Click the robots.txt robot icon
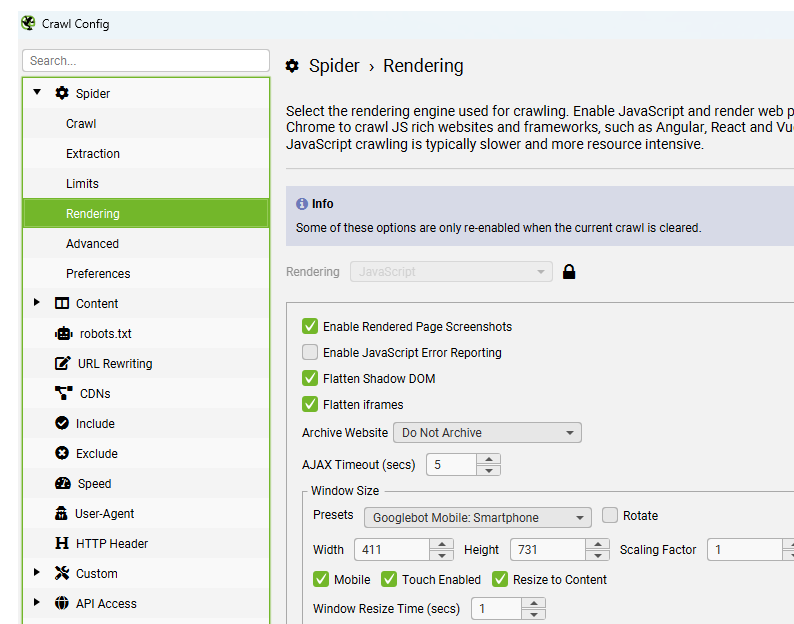794x624 pixels. tap(62, 334)
